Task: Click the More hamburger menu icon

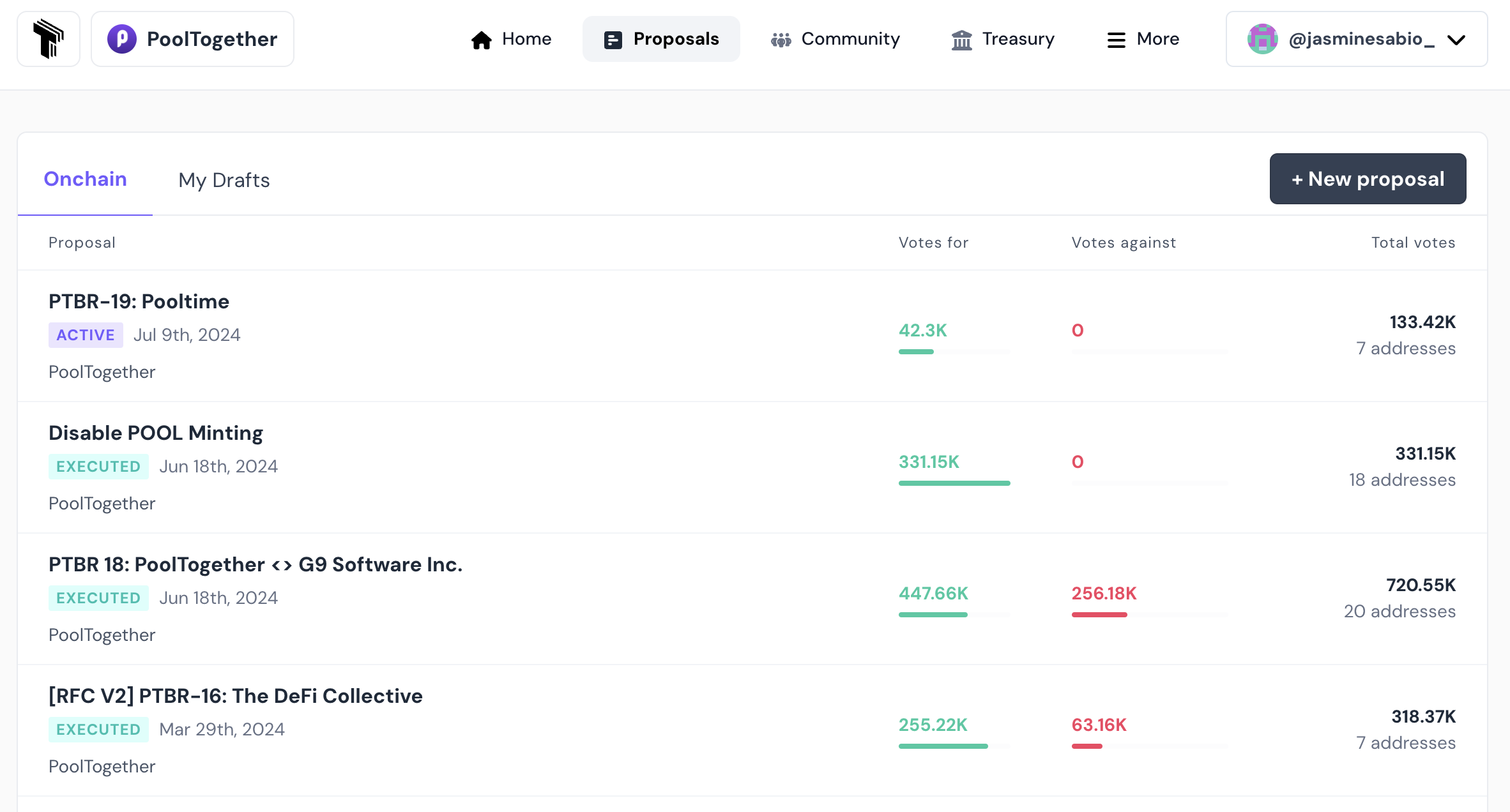Action: click(1116, 40)
